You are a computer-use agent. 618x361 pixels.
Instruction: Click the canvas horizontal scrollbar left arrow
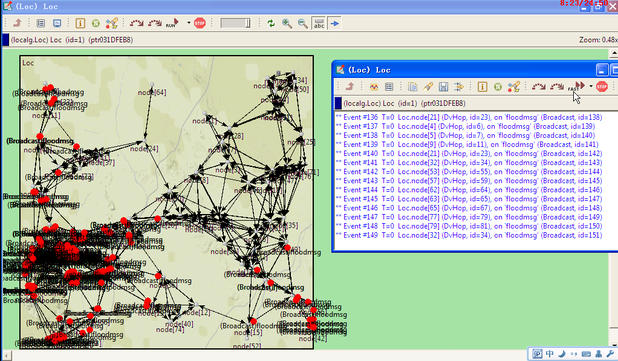coord(6,356)
